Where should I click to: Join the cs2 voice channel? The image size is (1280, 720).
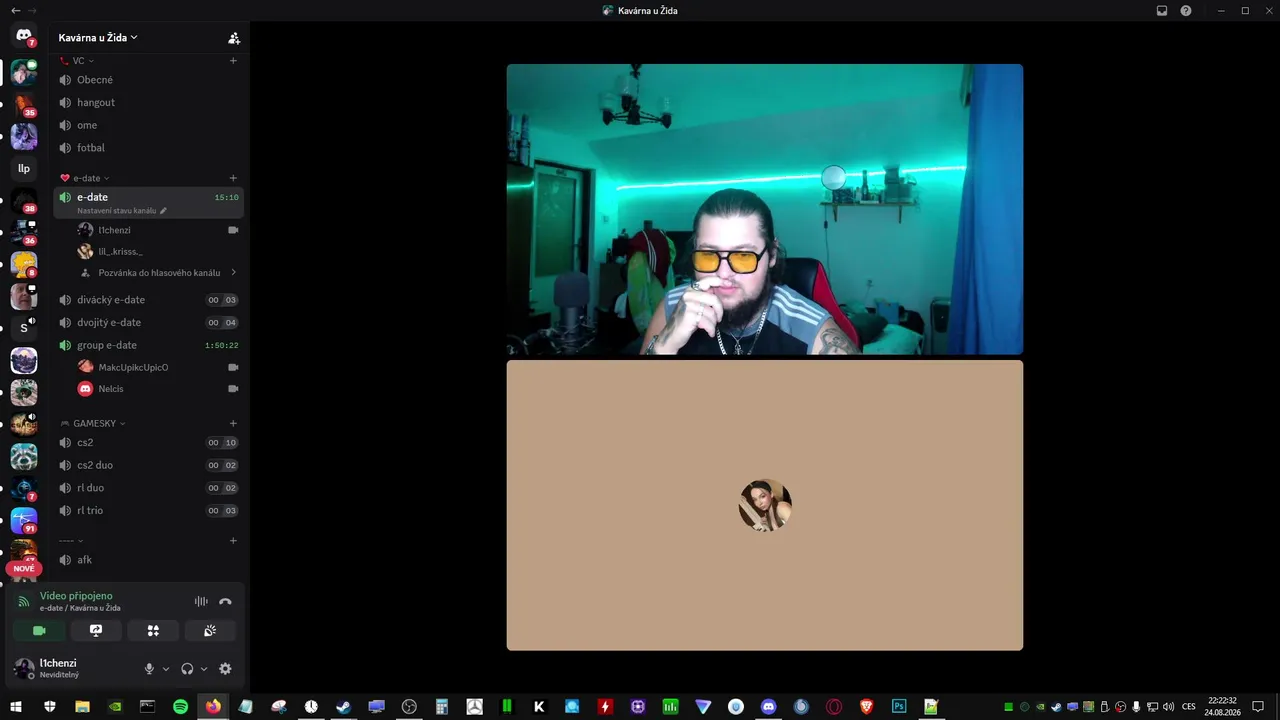[148, 443]
